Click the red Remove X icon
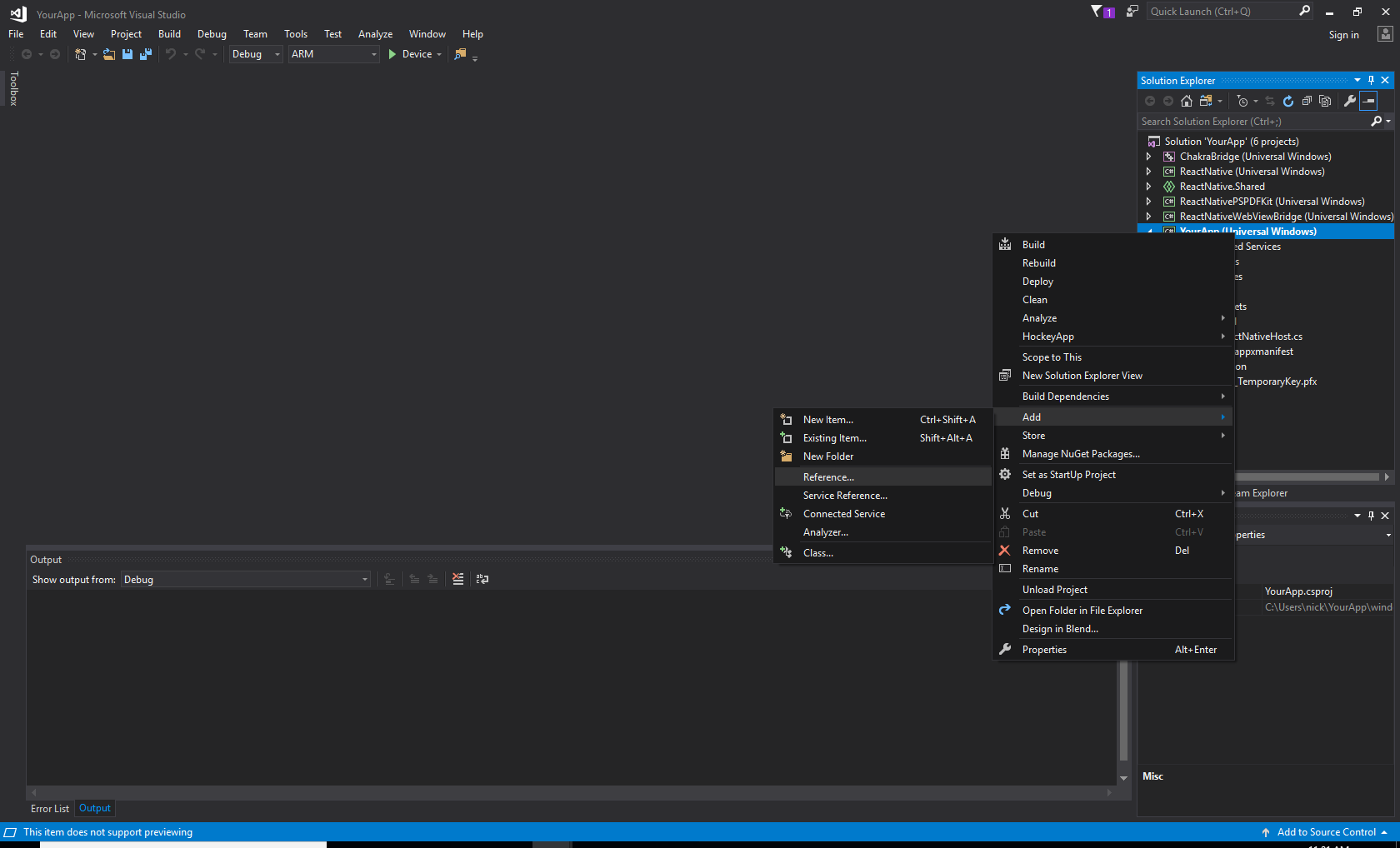Image resolution: width=1400 pixels, height=848 pixels. point(1005,551)
